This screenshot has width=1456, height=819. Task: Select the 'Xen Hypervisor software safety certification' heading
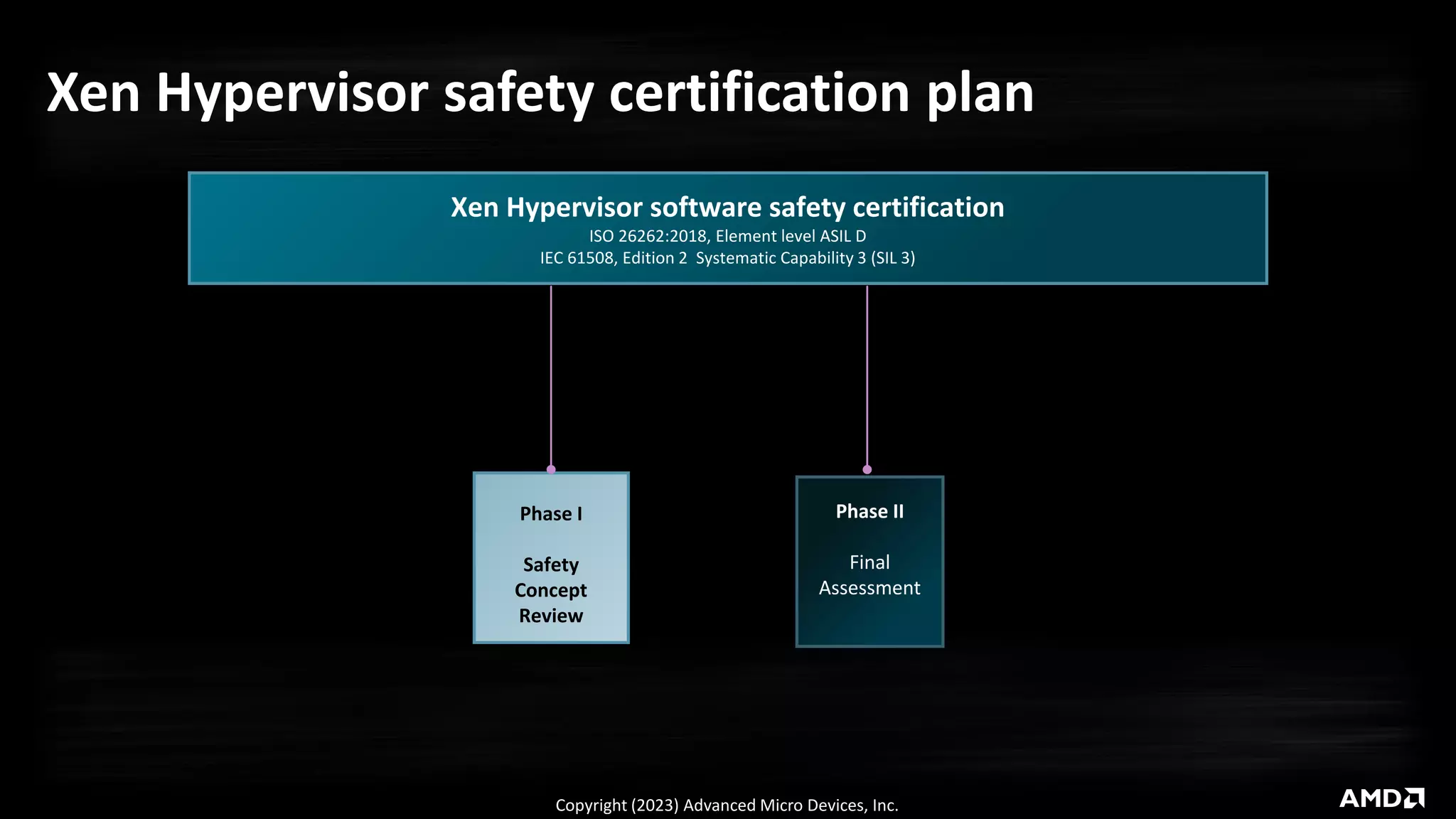tap(727, 208)
